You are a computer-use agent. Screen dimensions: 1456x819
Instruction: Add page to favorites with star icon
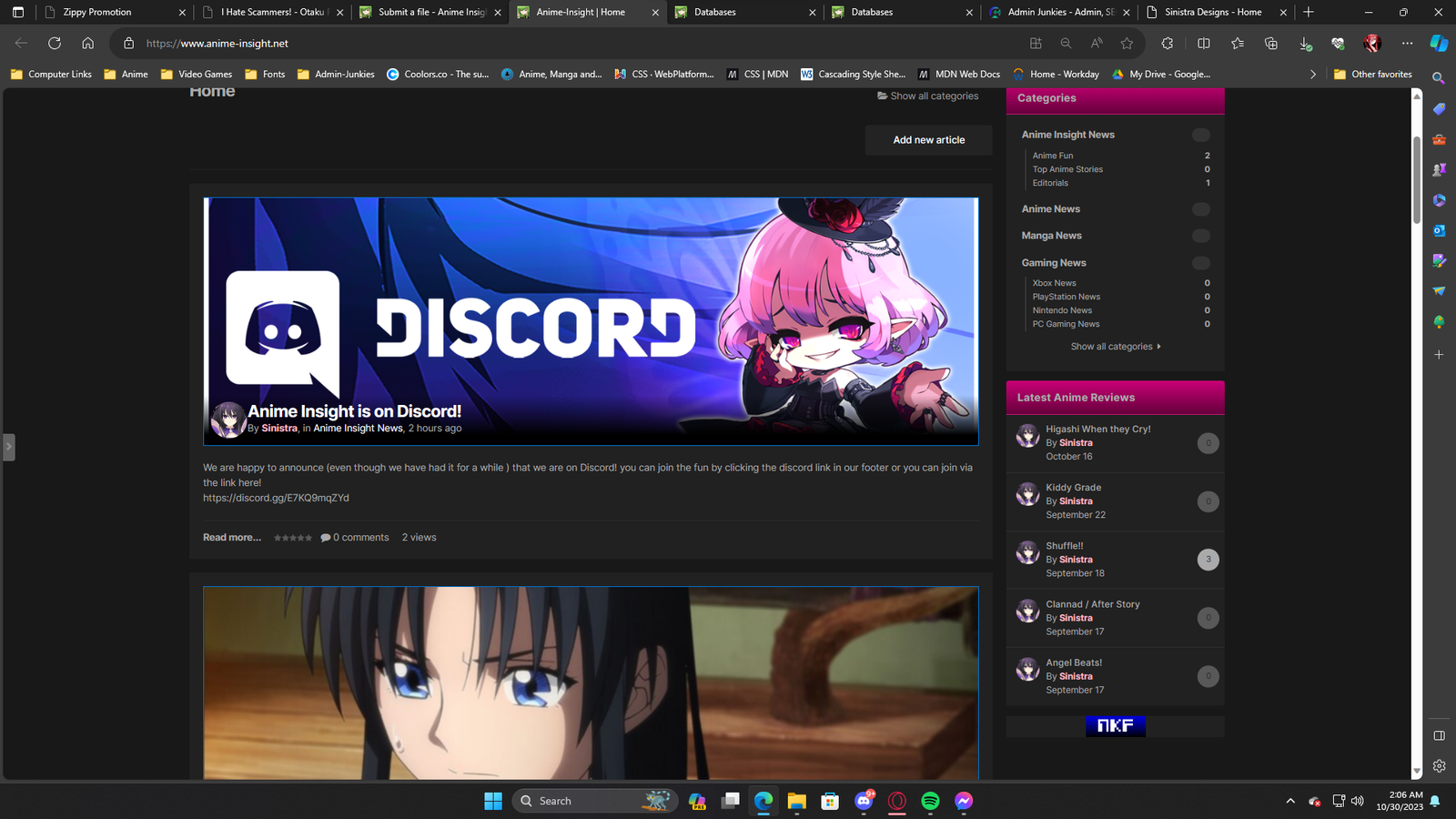pyautogui.click(x=1127, y=44)
